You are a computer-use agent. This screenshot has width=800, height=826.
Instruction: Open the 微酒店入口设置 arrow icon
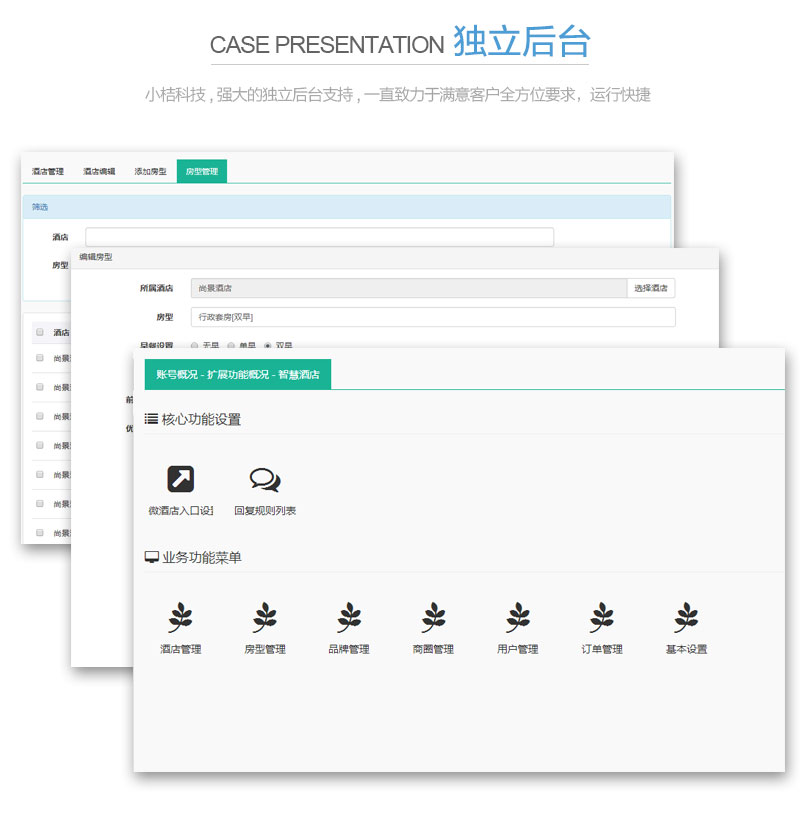[180, 480]
